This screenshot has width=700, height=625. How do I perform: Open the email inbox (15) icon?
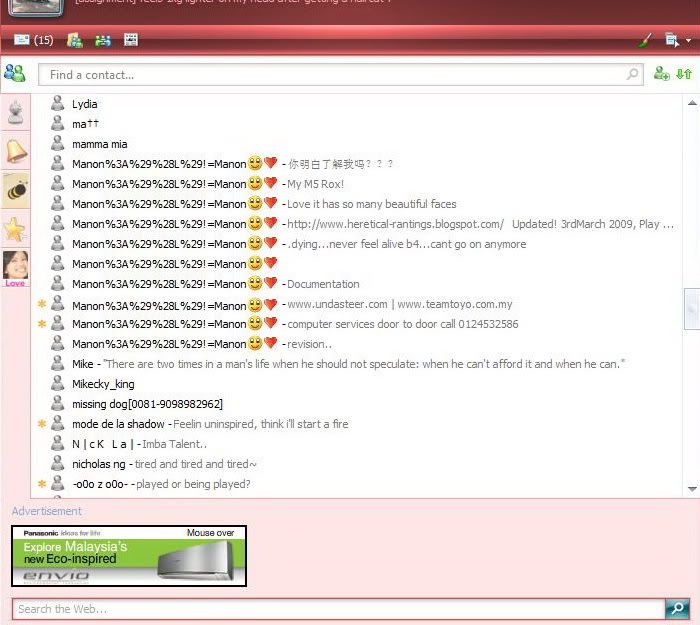(33, 40)
